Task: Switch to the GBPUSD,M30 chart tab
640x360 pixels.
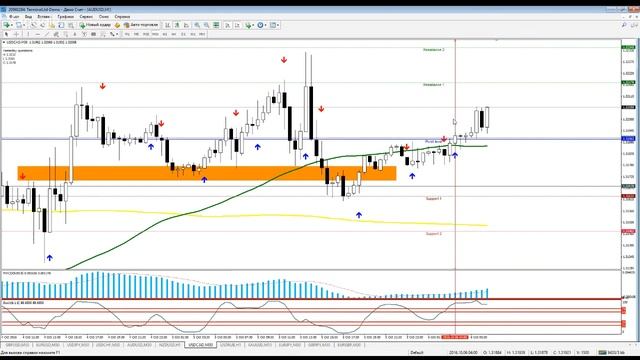Action: (18, 345)
